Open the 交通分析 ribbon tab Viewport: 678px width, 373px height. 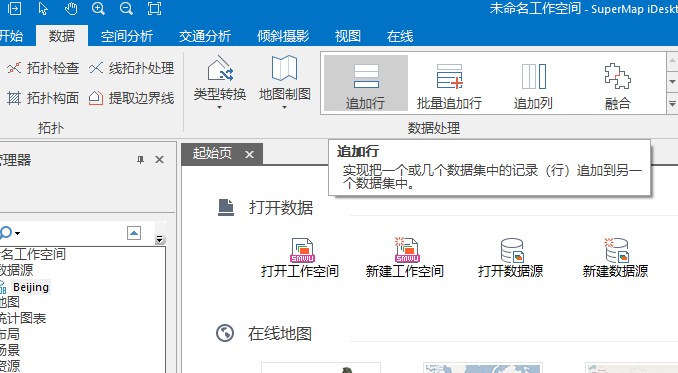click(205, 36)
